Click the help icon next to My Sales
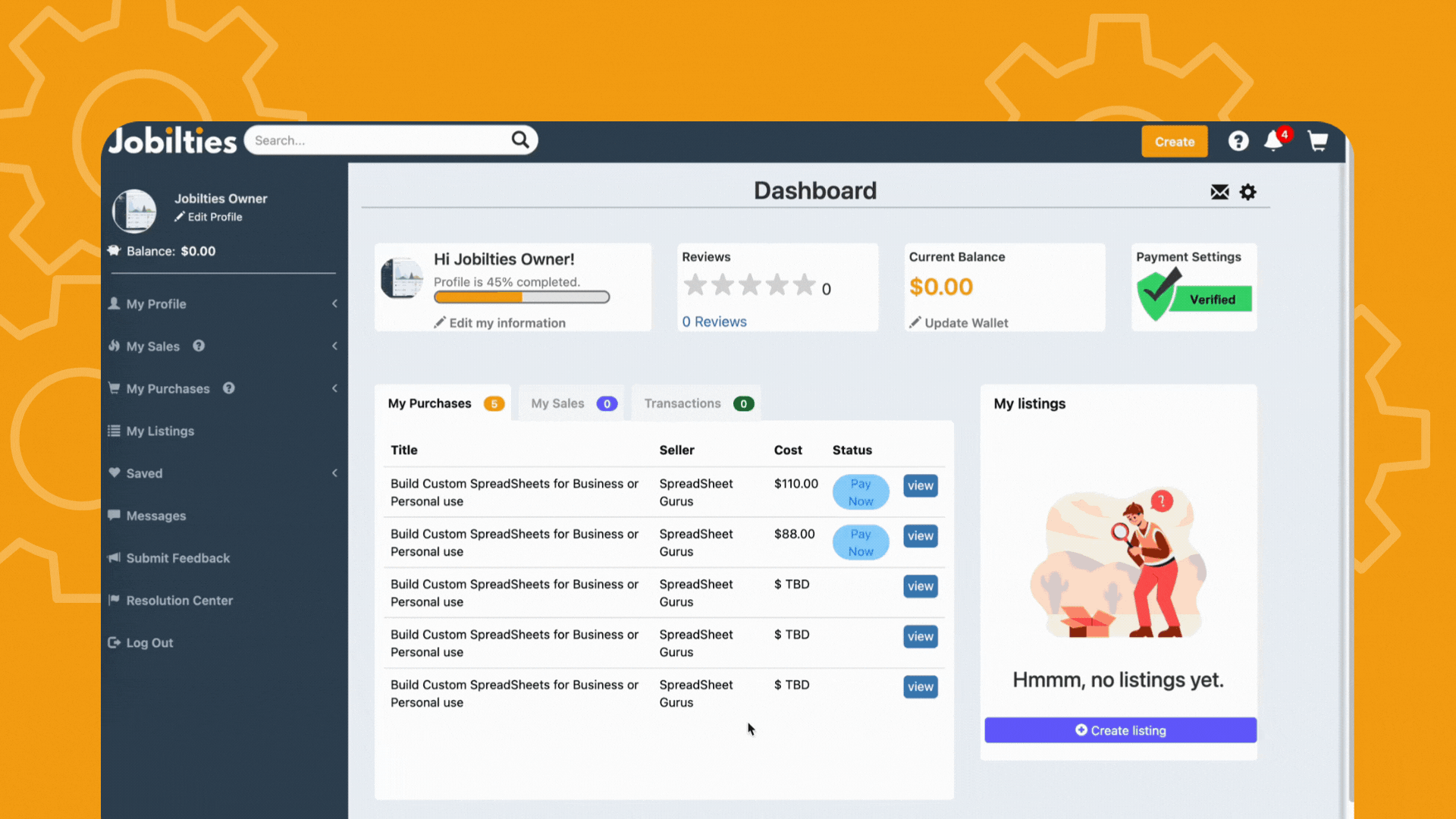 click(x=198, y=346)
